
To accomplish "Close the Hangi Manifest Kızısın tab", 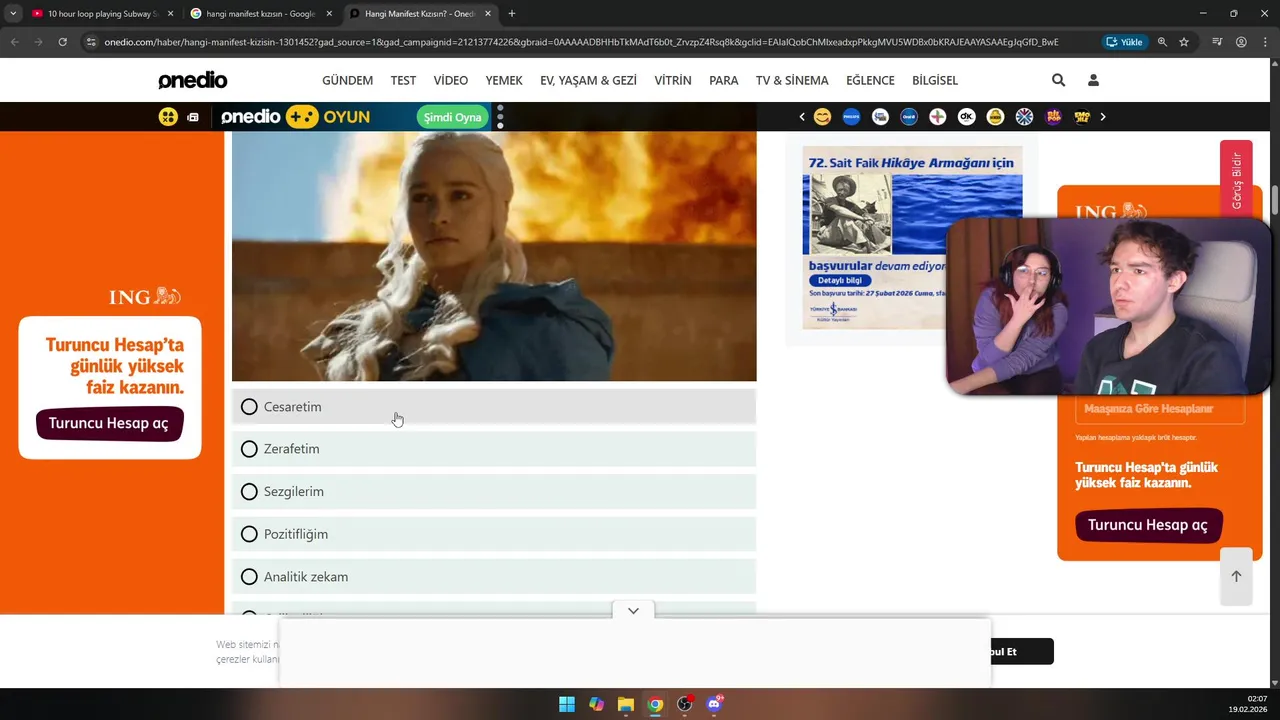I will click(488, 14).
